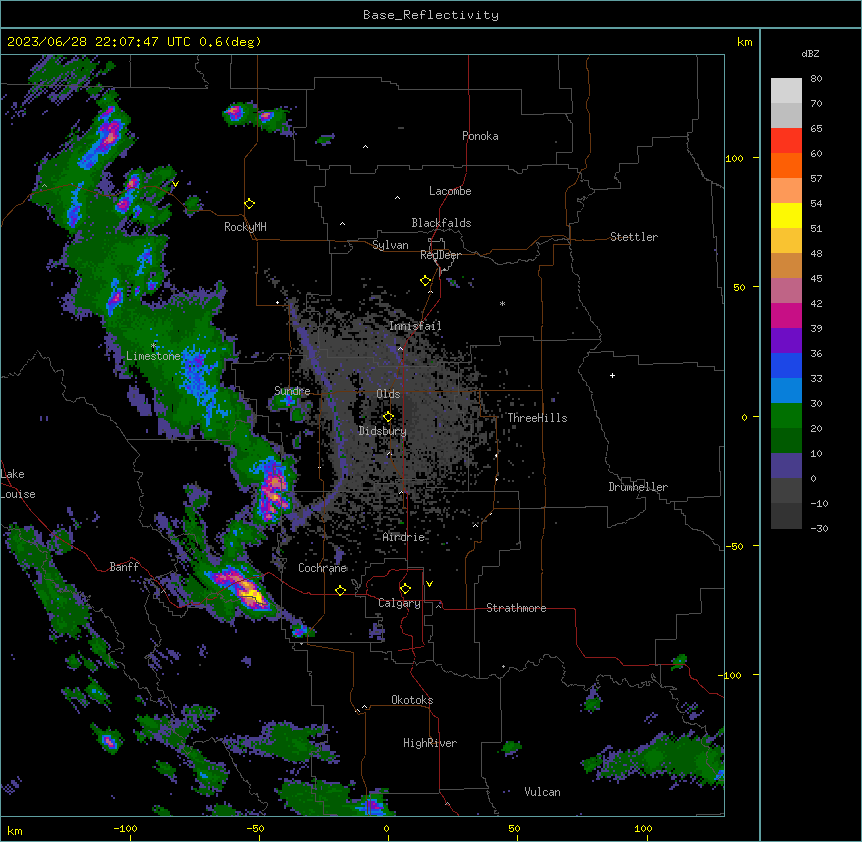This screenshot has width=862, height=842.
Task: Click the orange 57-60 dBZ legend swatch
Action: [786, 165]
